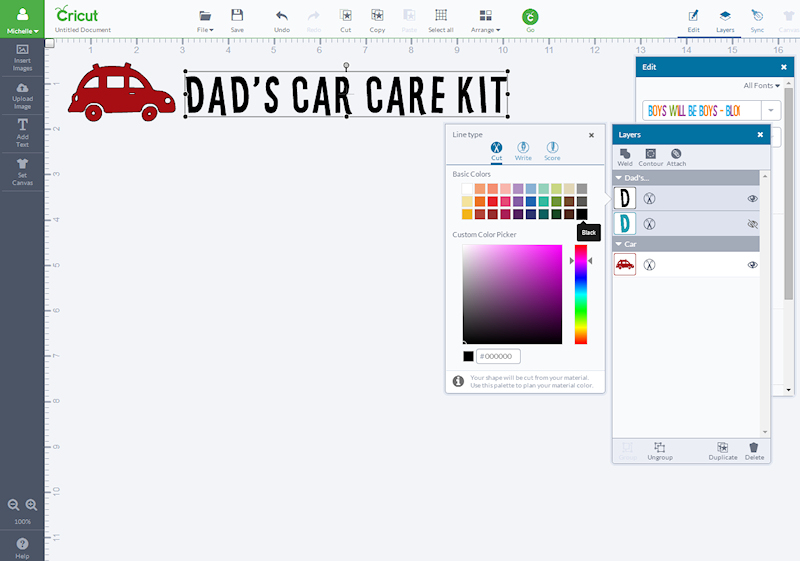
Task: Click line type icon of Car layer
Action: pyautogui.click(x=649, y=265)
